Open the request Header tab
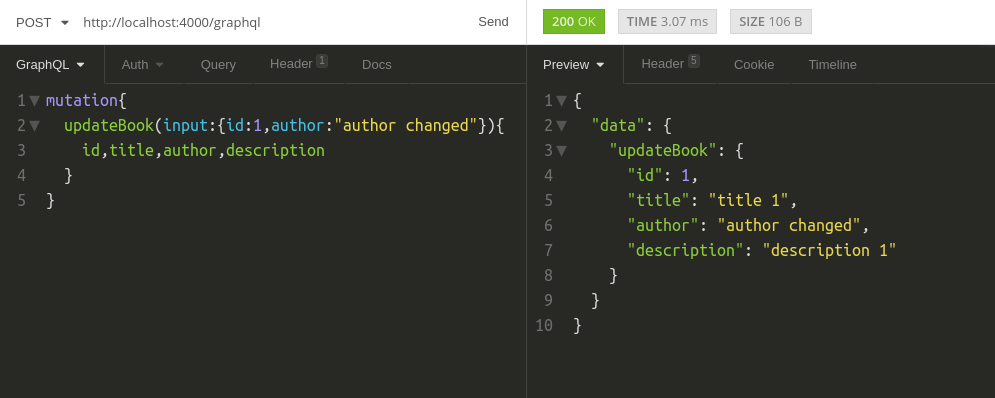Viewport: 995px width, 398px height. (x=298, y=64)
